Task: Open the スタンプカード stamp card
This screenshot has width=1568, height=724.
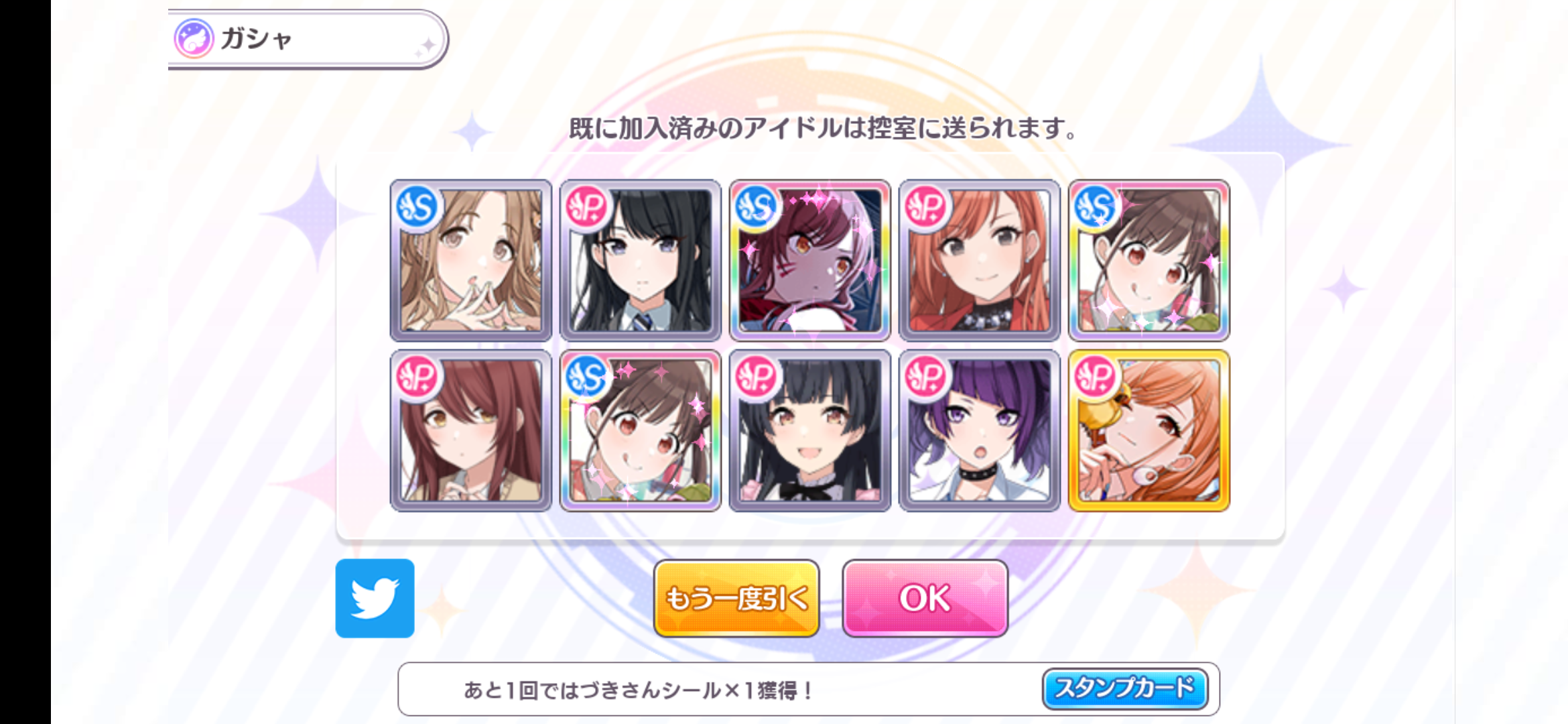Action: pyautogui.click(x=1125, y=688)
